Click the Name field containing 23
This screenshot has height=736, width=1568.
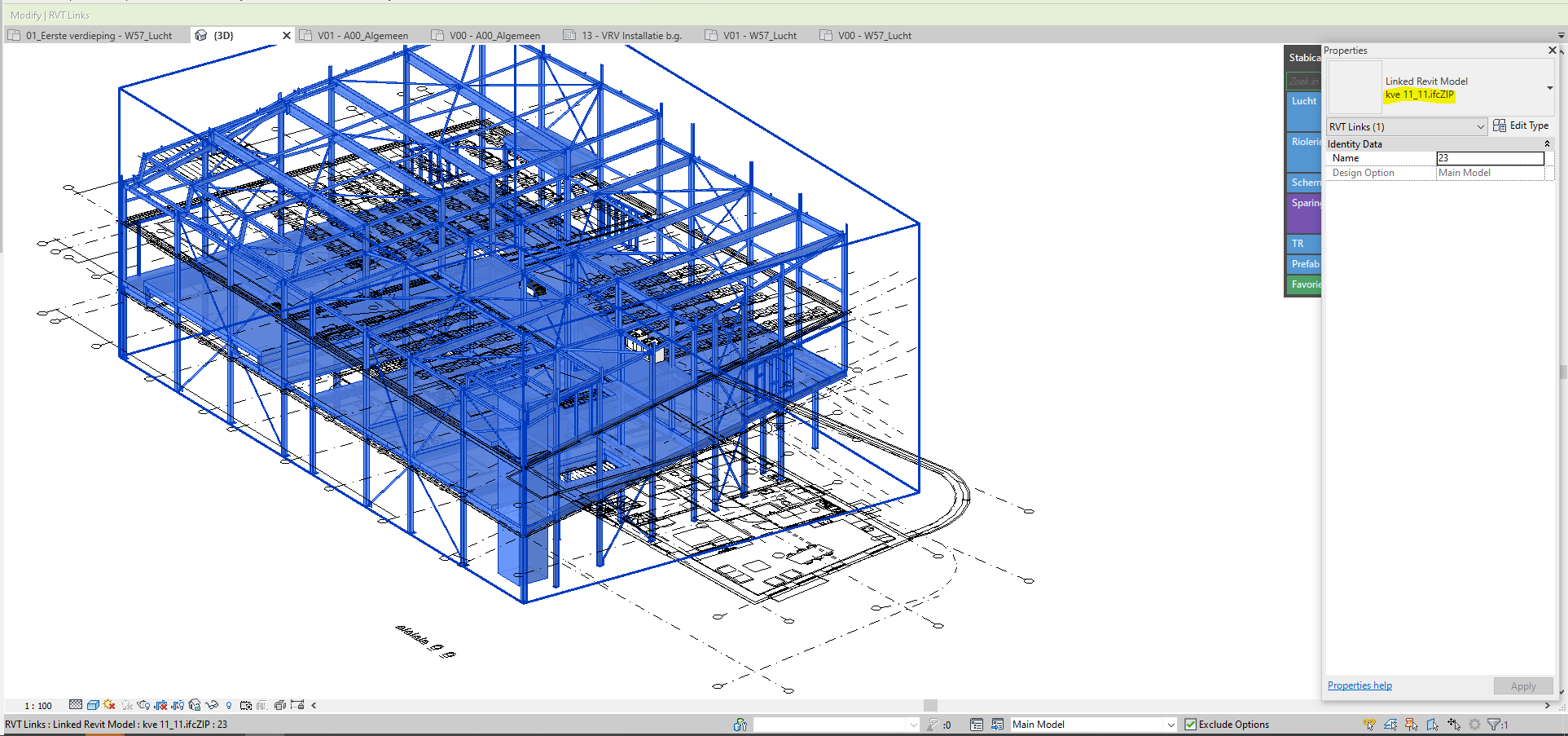tap(1489, 158)
